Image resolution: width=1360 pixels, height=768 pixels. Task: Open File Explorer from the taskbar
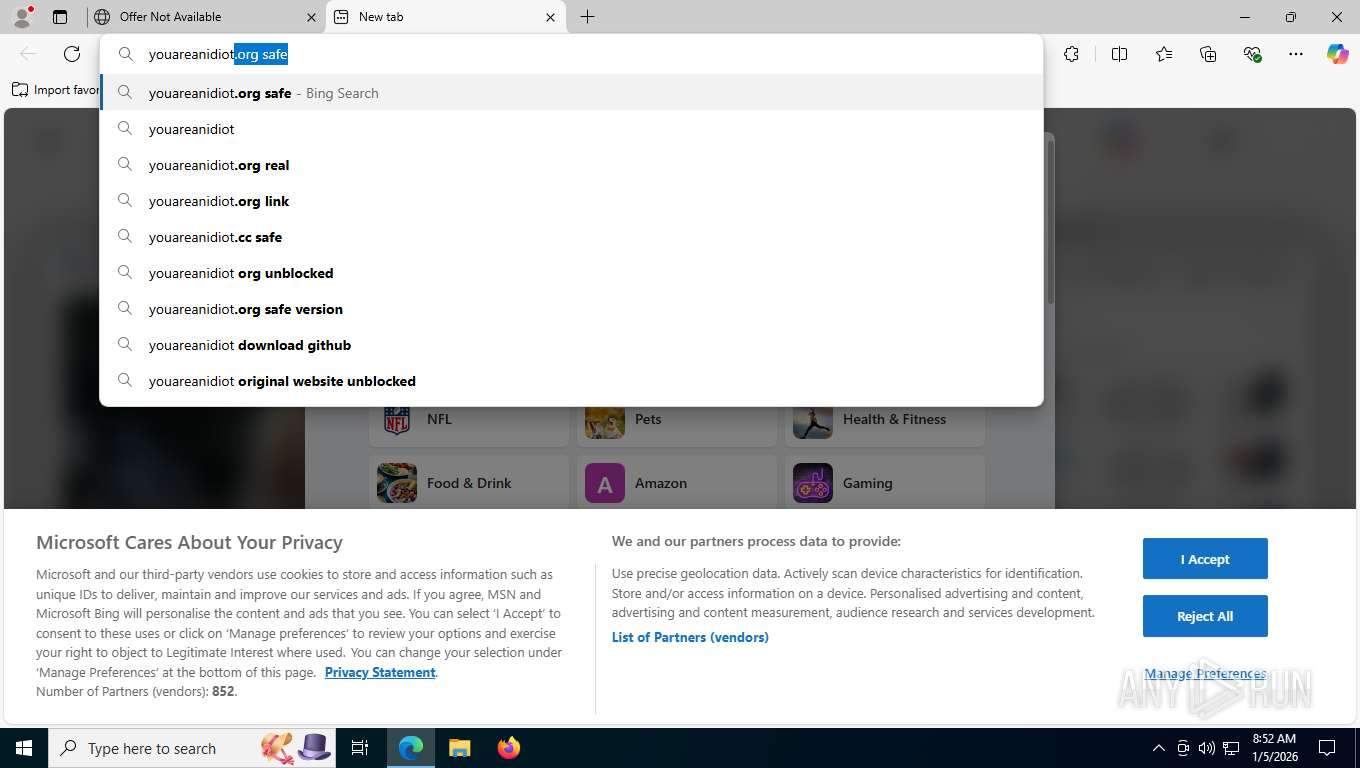(x=460, y=748)
